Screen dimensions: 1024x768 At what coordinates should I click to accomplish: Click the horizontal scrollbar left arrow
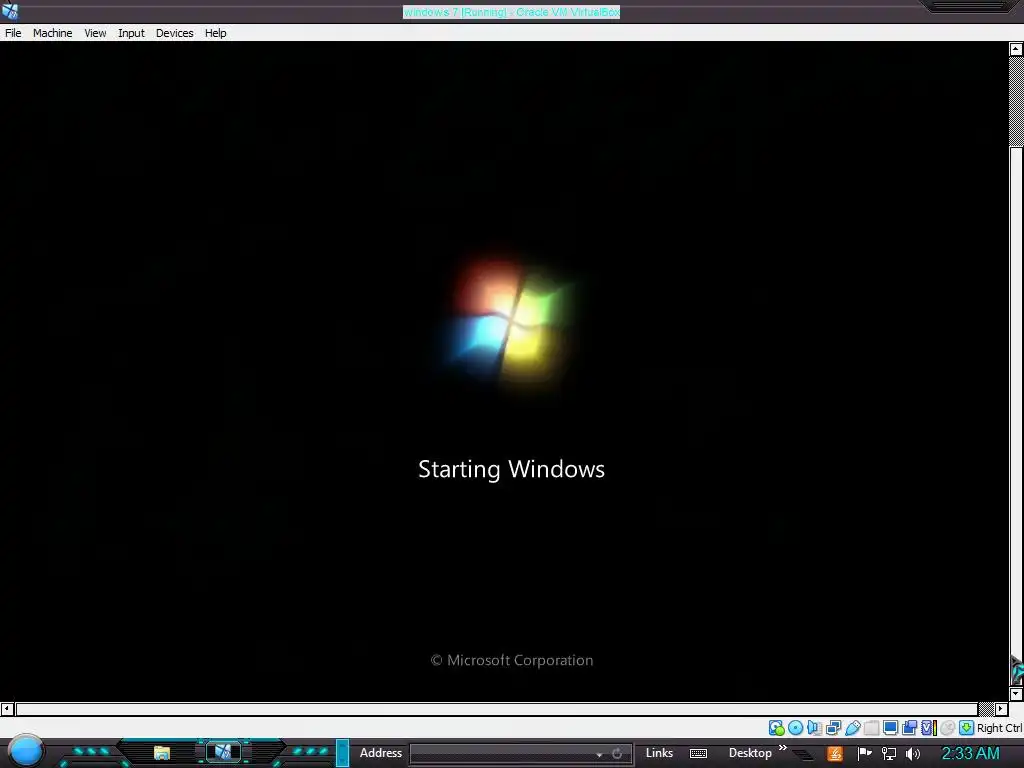(7, 709)
